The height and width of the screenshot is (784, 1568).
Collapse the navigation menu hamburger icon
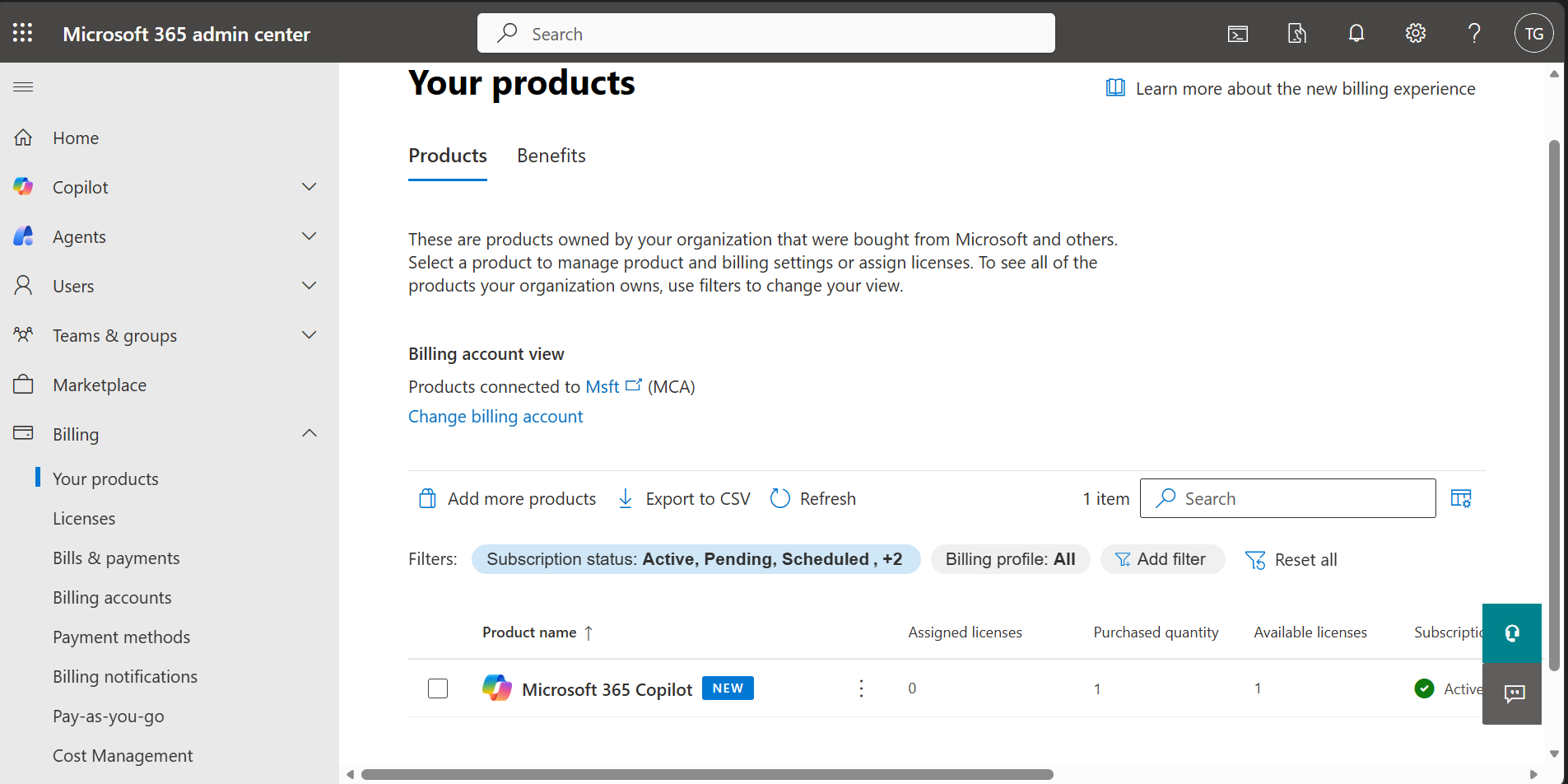pyautogui.click(x=23, y=86)
